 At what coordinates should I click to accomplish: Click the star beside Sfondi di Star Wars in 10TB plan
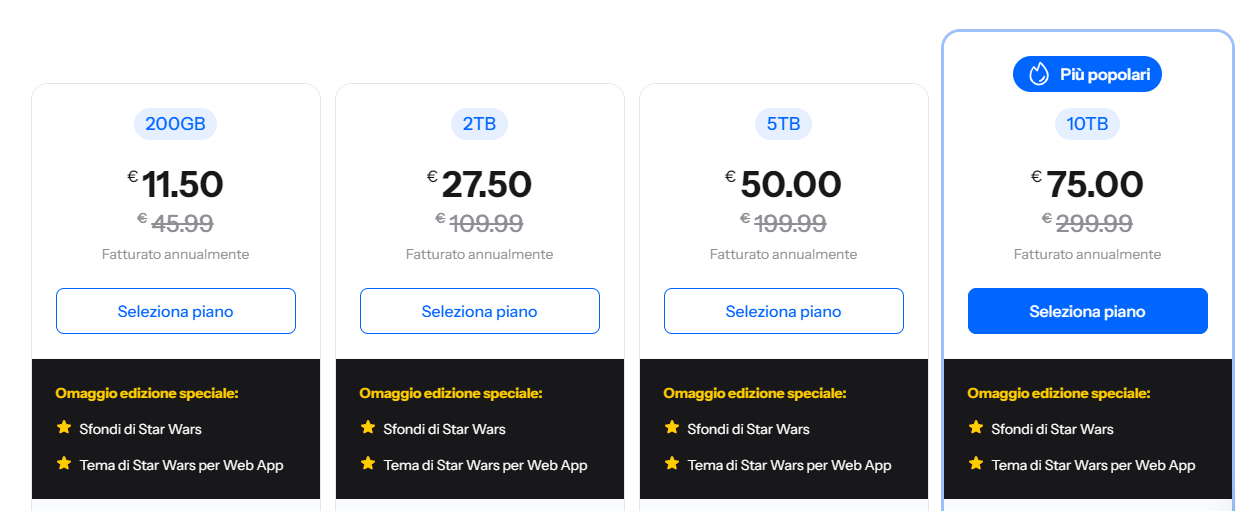pos(976,428)
